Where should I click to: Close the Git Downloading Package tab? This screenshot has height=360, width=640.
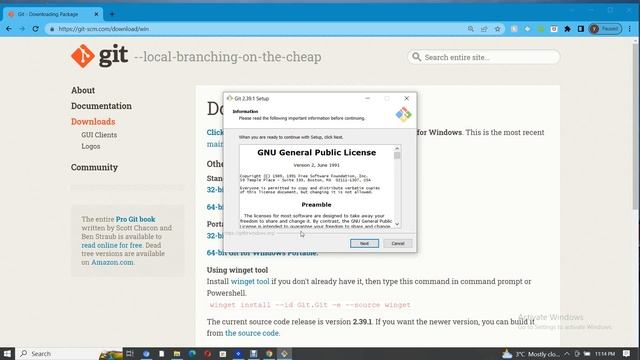pyautogui.click(x=96, y=14)
